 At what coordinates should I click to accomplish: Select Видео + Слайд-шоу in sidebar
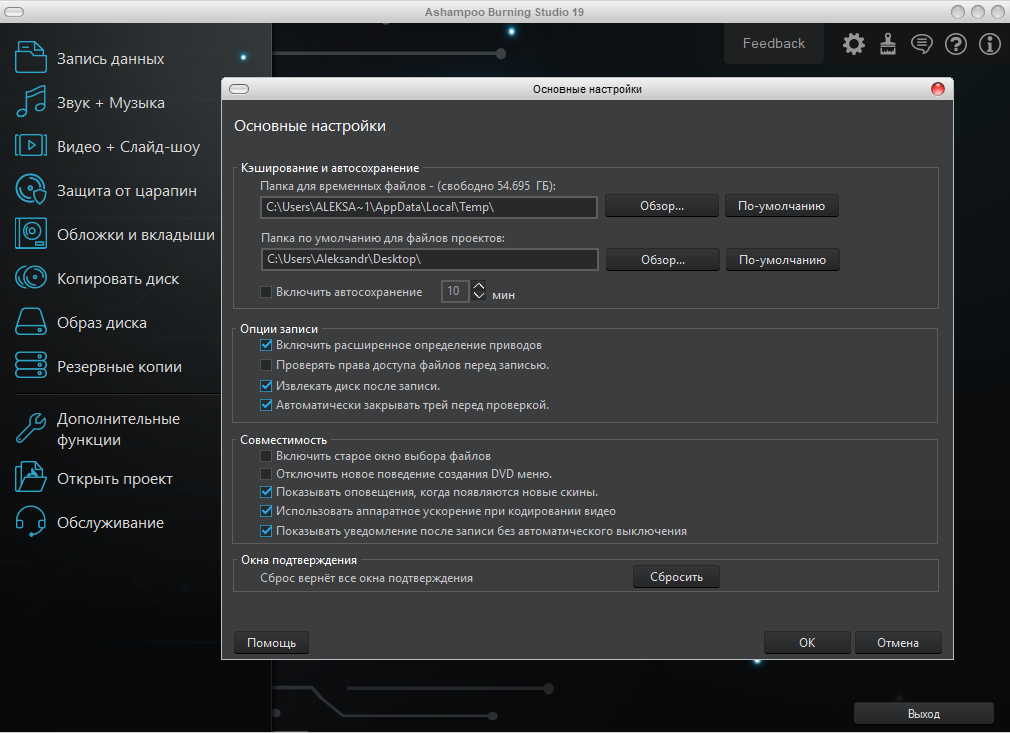[128, 147]
